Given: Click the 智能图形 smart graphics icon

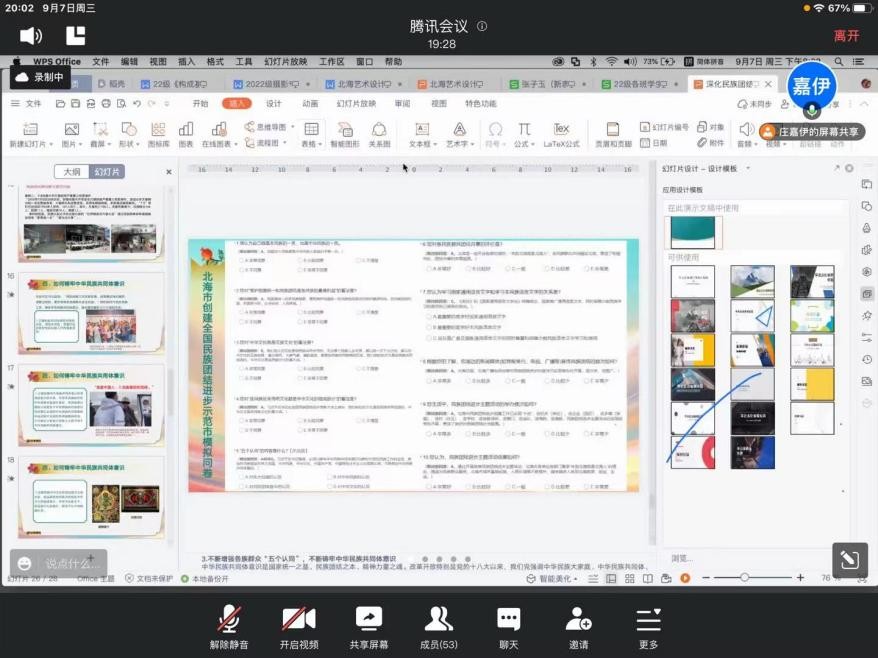Looking at the screenshot, I should click(343, 134).
